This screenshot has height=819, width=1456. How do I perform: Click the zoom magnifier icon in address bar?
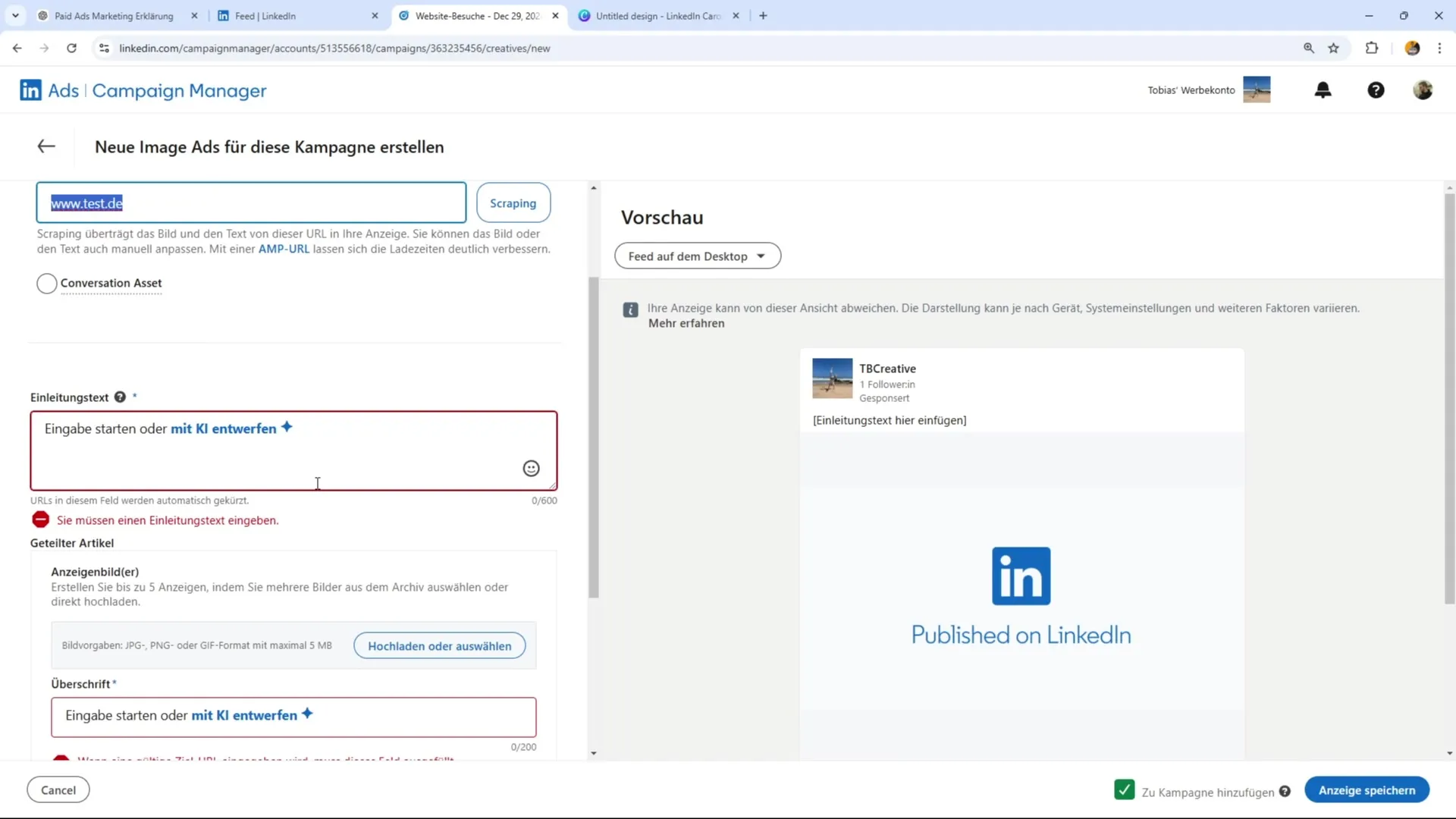click(x=1309, y=48)
